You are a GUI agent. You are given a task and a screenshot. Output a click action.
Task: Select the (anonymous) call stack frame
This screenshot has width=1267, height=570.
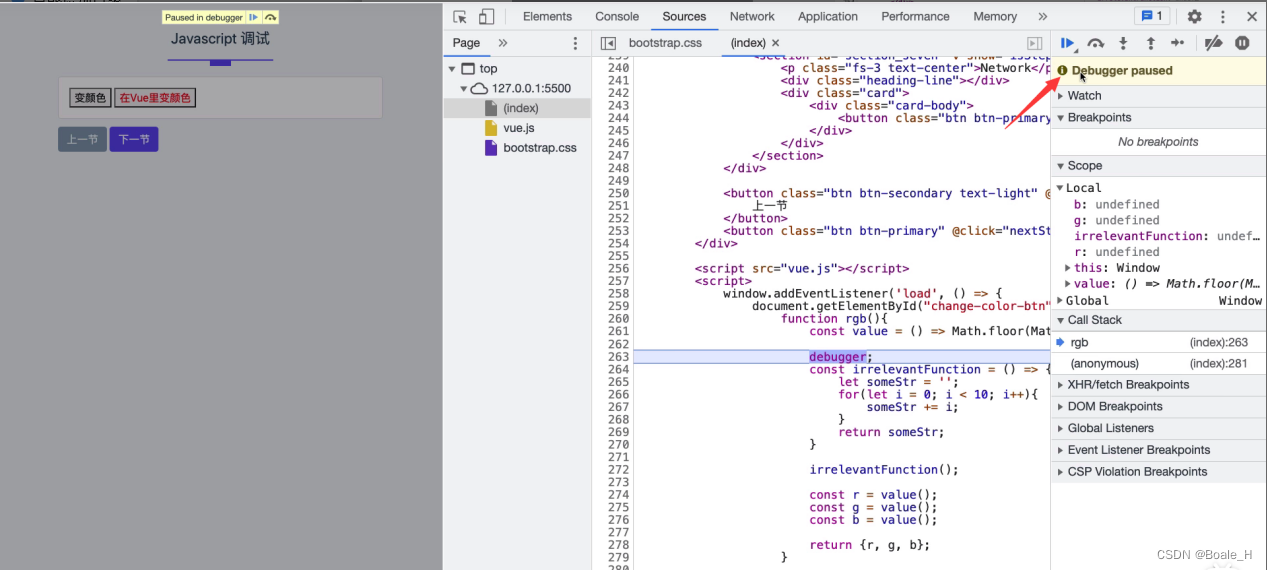tap(1158, 364)
